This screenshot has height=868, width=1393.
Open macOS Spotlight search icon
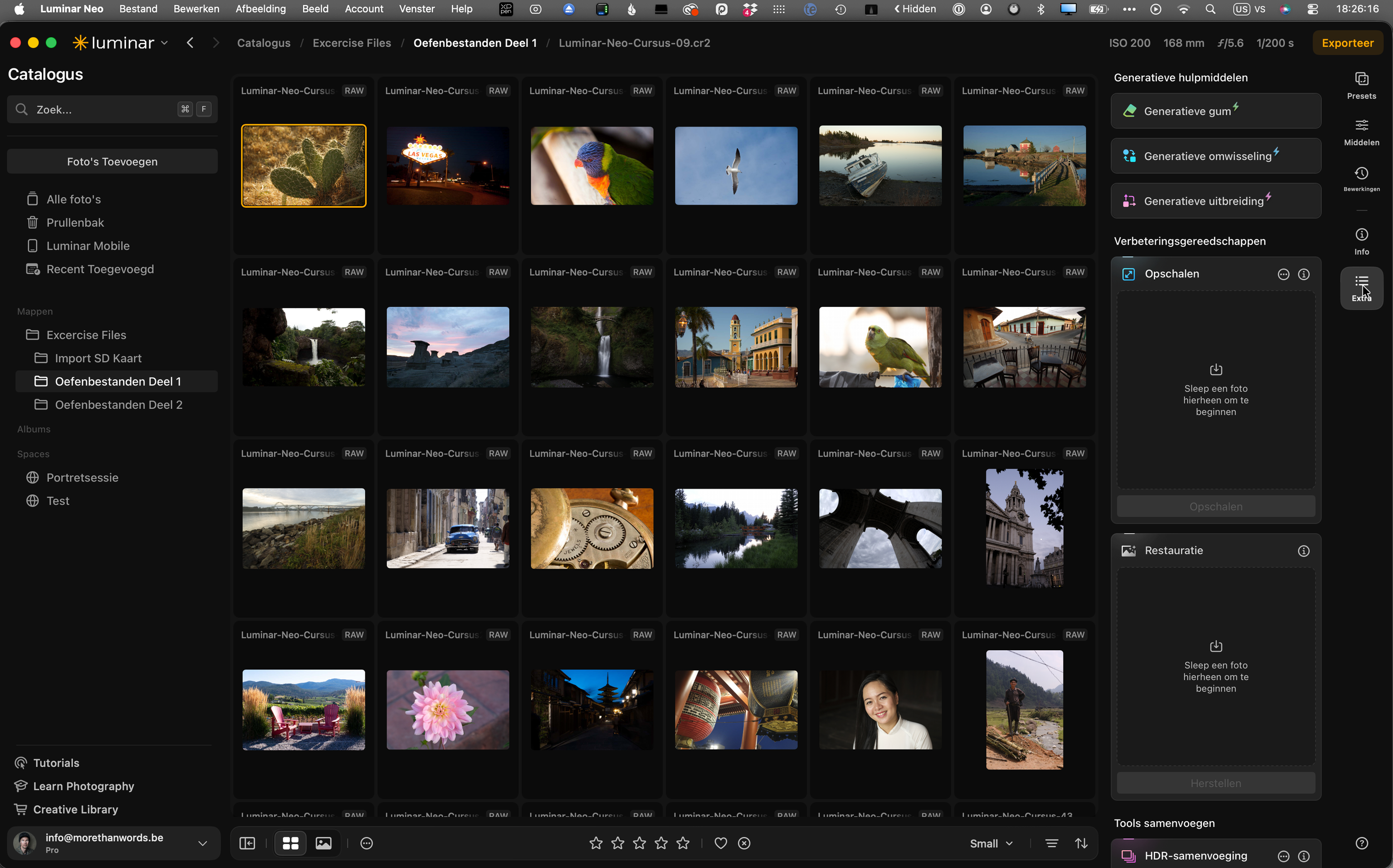[1210, 8]
